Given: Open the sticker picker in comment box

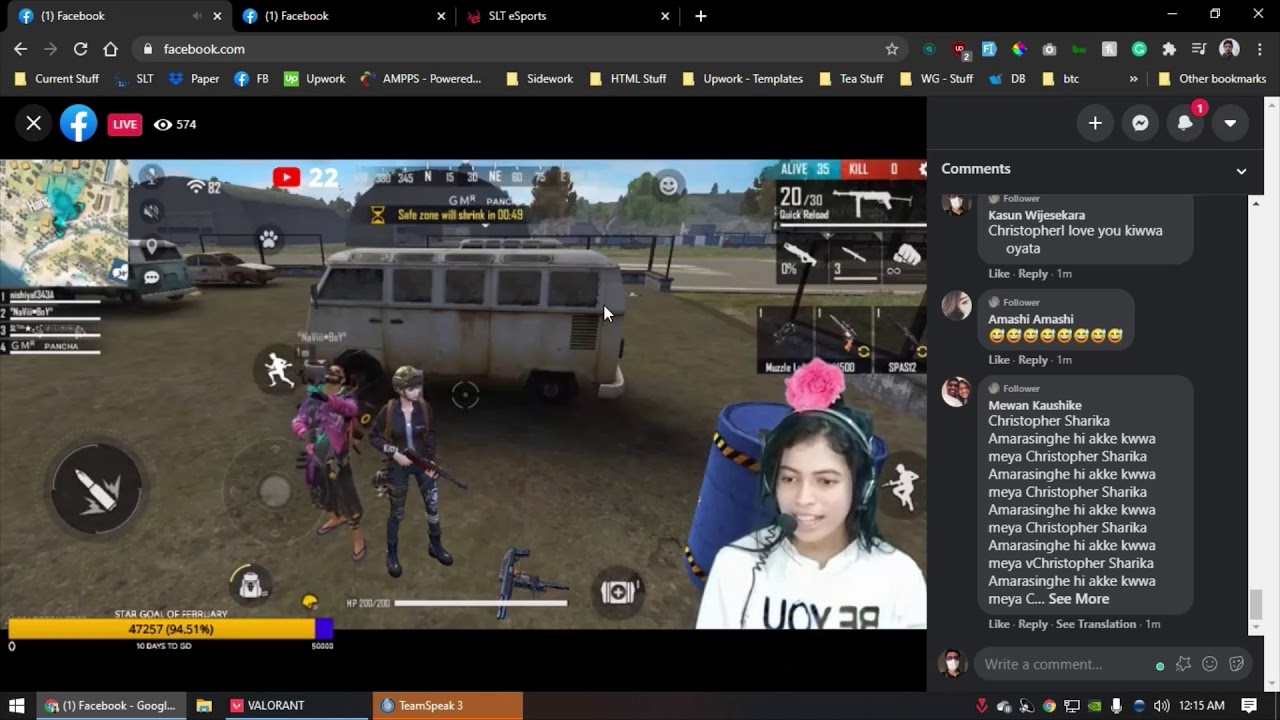Looking at the screenshot, I should click(x=1236, y=664).
